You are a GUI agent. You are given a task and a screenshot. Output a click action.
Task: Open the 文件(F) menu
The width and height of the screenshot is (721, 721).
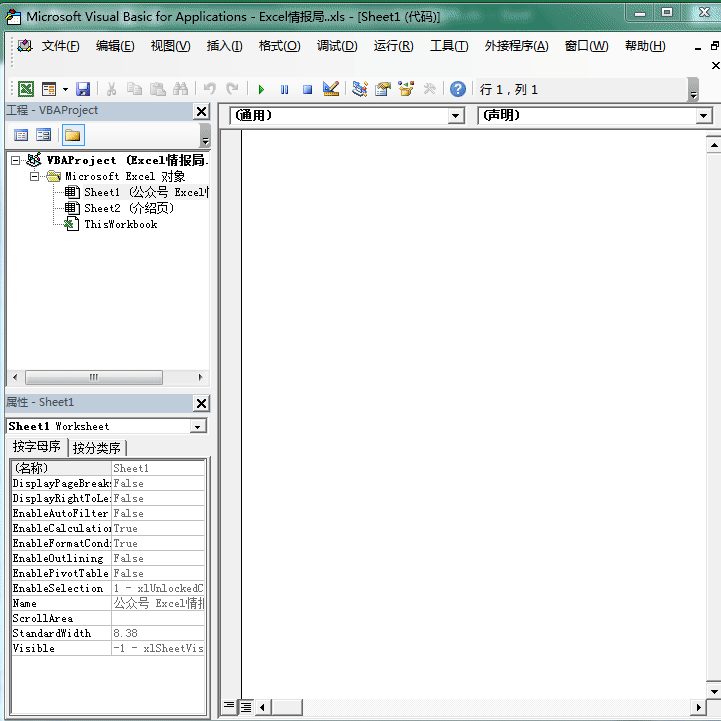[61, 46]
